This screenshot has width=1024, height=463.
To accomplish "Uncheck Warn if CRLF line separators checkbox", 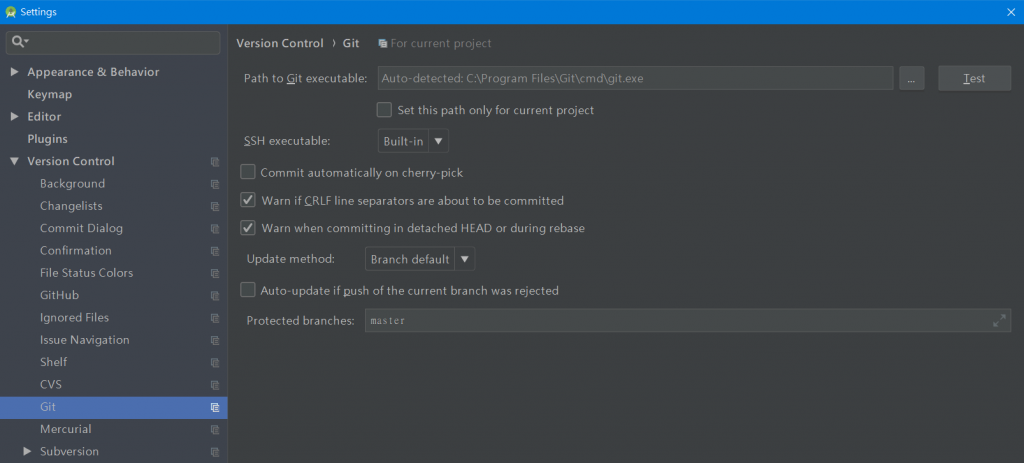I will (x=248, y=200).
